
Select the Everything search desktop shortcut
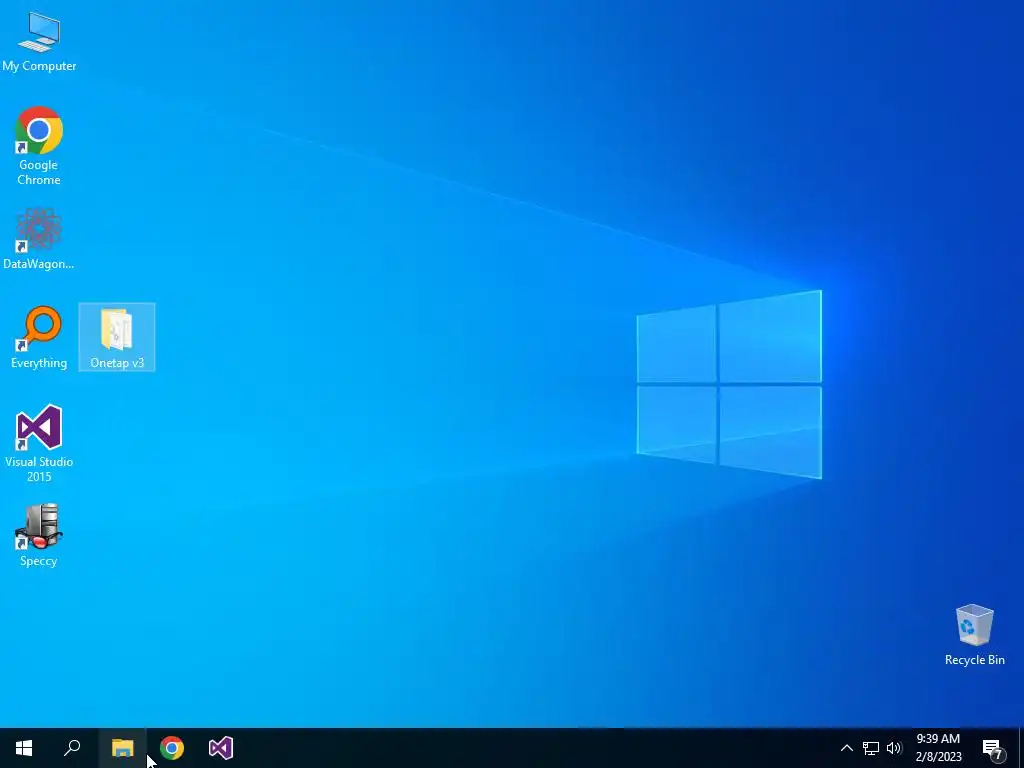click(x=39, y=338)
